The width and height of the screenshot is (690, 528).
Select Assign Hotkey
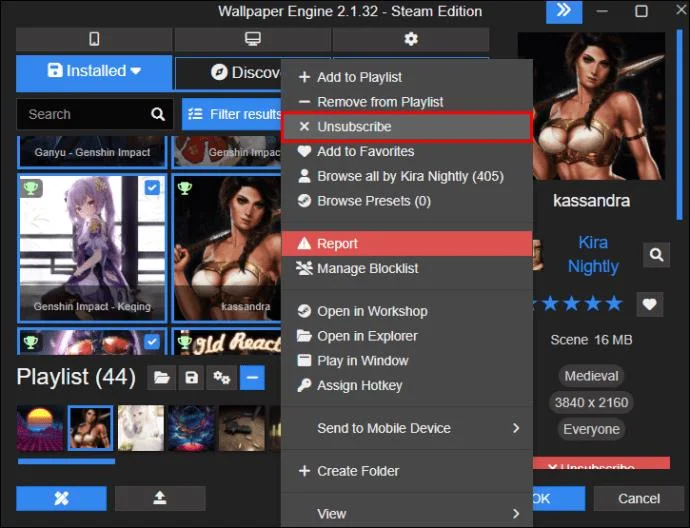tap(407, 385)
